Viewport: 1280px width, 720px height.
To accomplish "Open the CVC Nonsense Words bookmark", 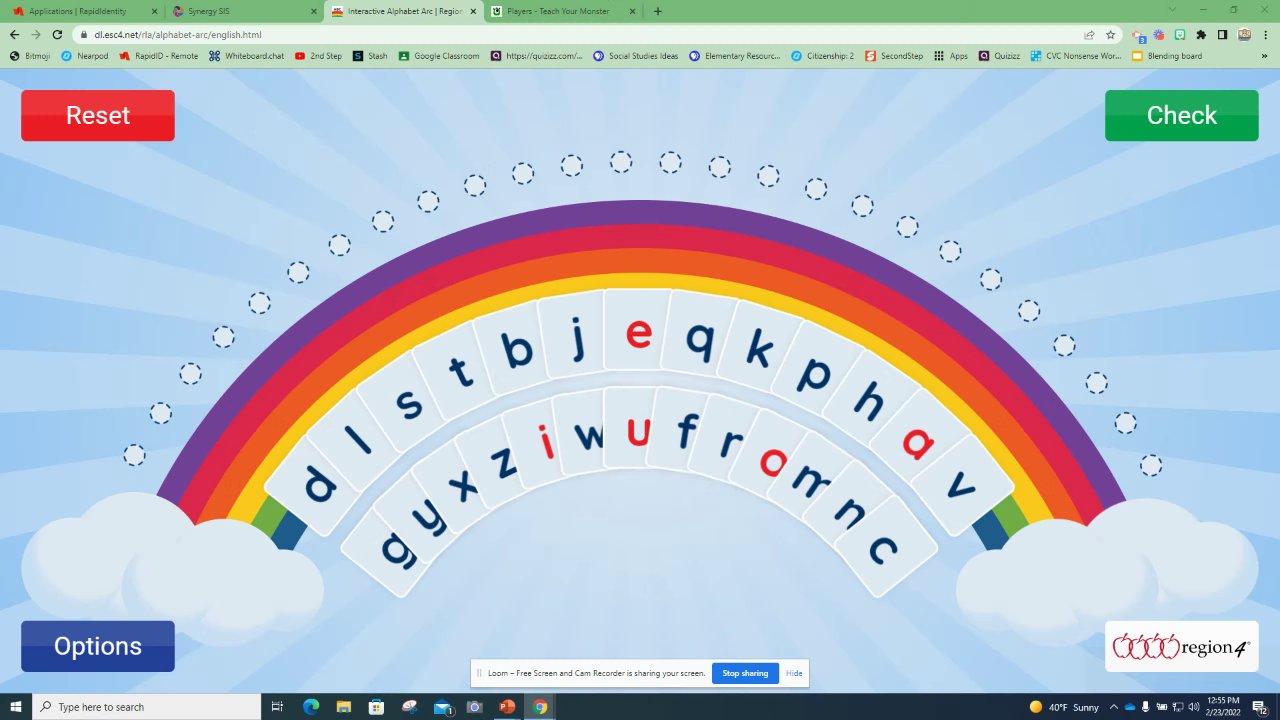I will coord(1076,56).
